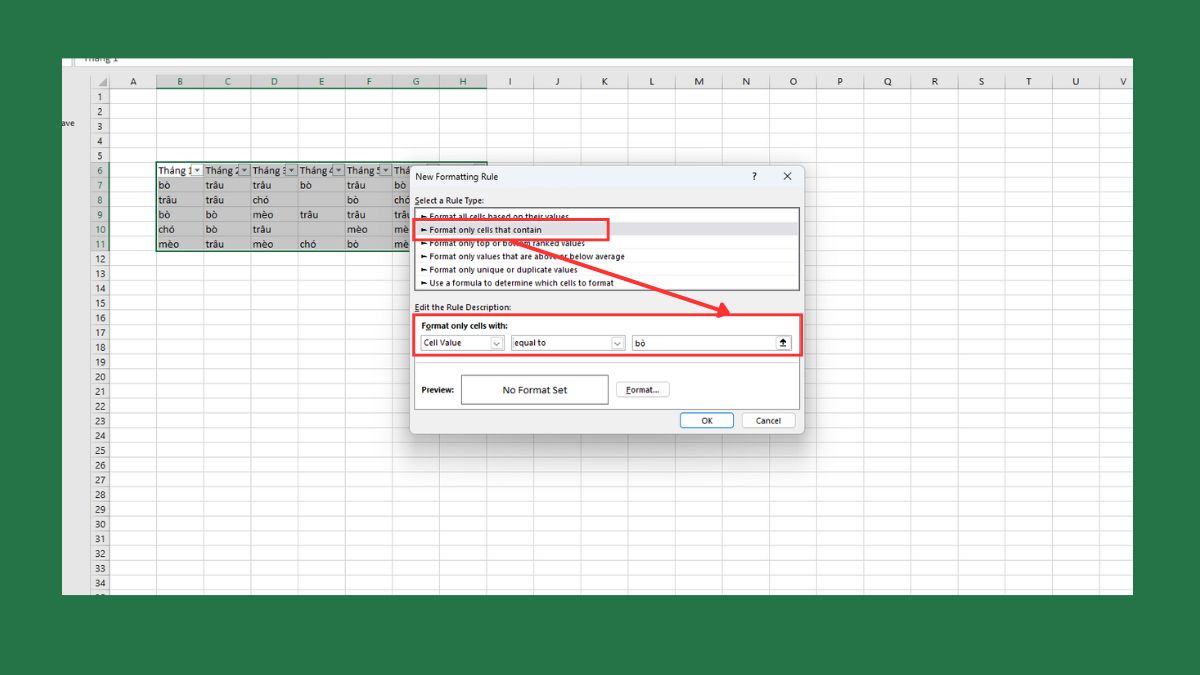Click the AutoFilter icon on Tháng 1 header
The width and height of the screenshot is (1200, 675).
coord(196,170)
